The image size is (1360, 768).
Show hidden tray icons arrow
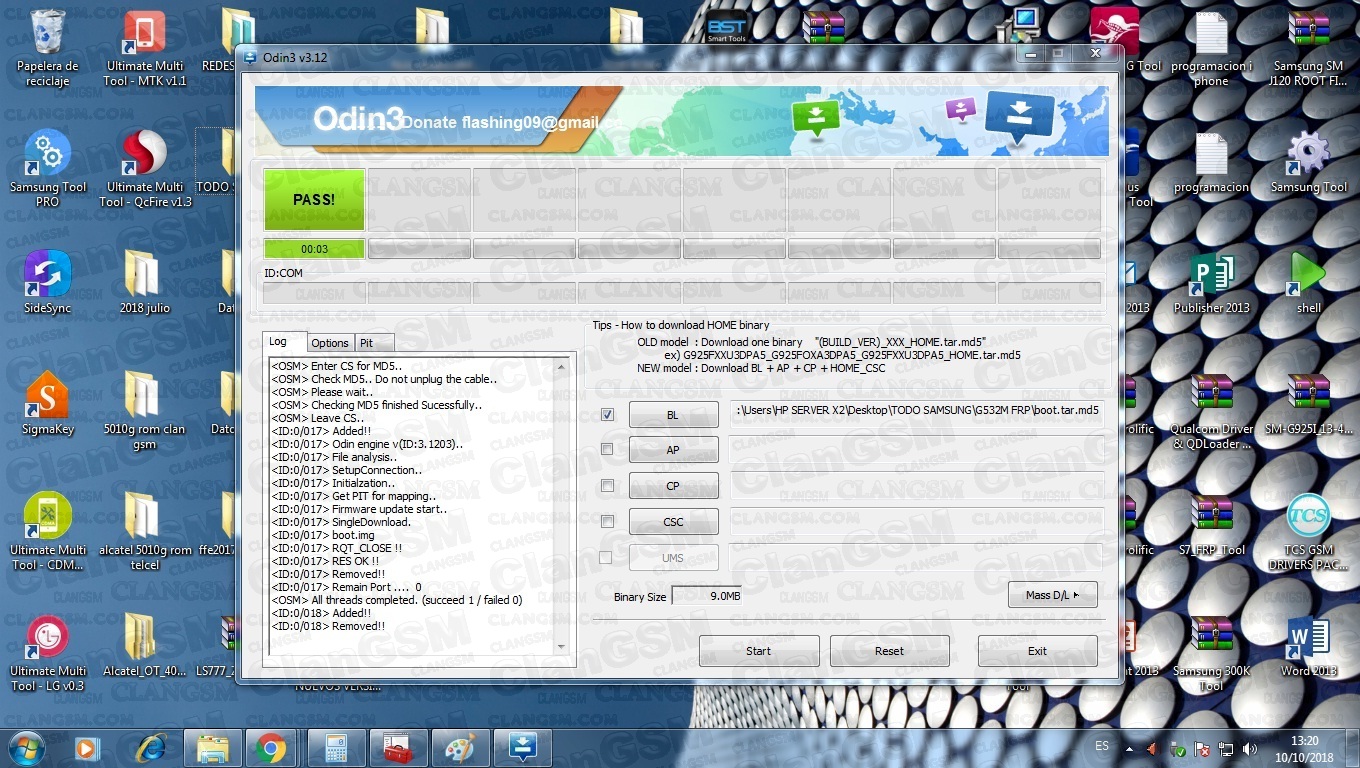click(1130, 748)
